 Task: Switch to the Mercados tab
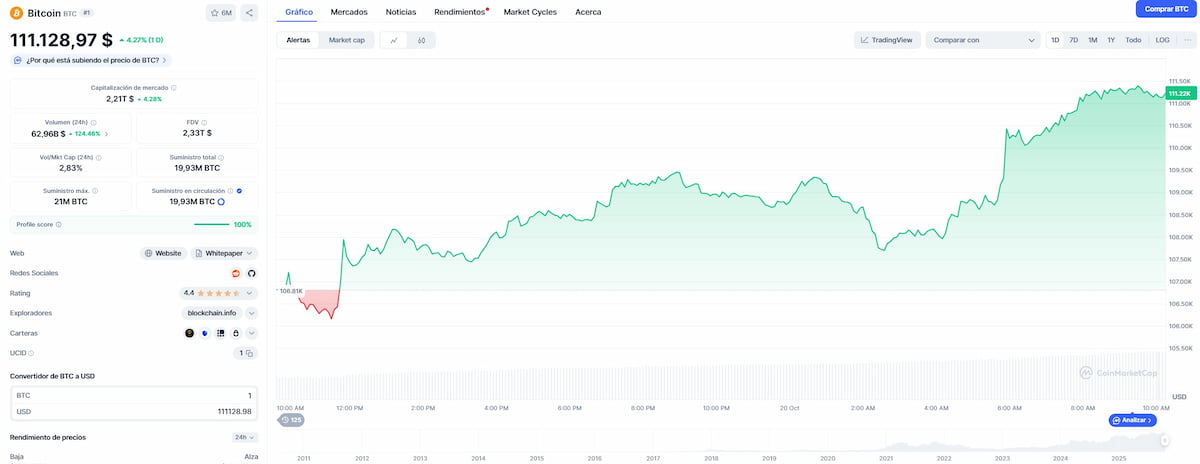pyautogui.click(x=349, y=12)
